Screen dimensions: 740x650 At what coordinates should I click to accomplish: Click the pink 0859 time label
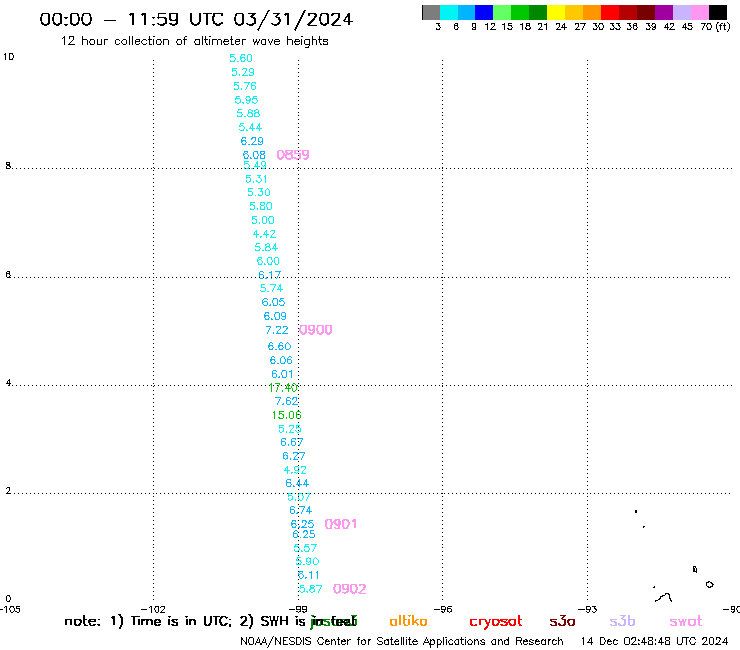pos(293,155)
